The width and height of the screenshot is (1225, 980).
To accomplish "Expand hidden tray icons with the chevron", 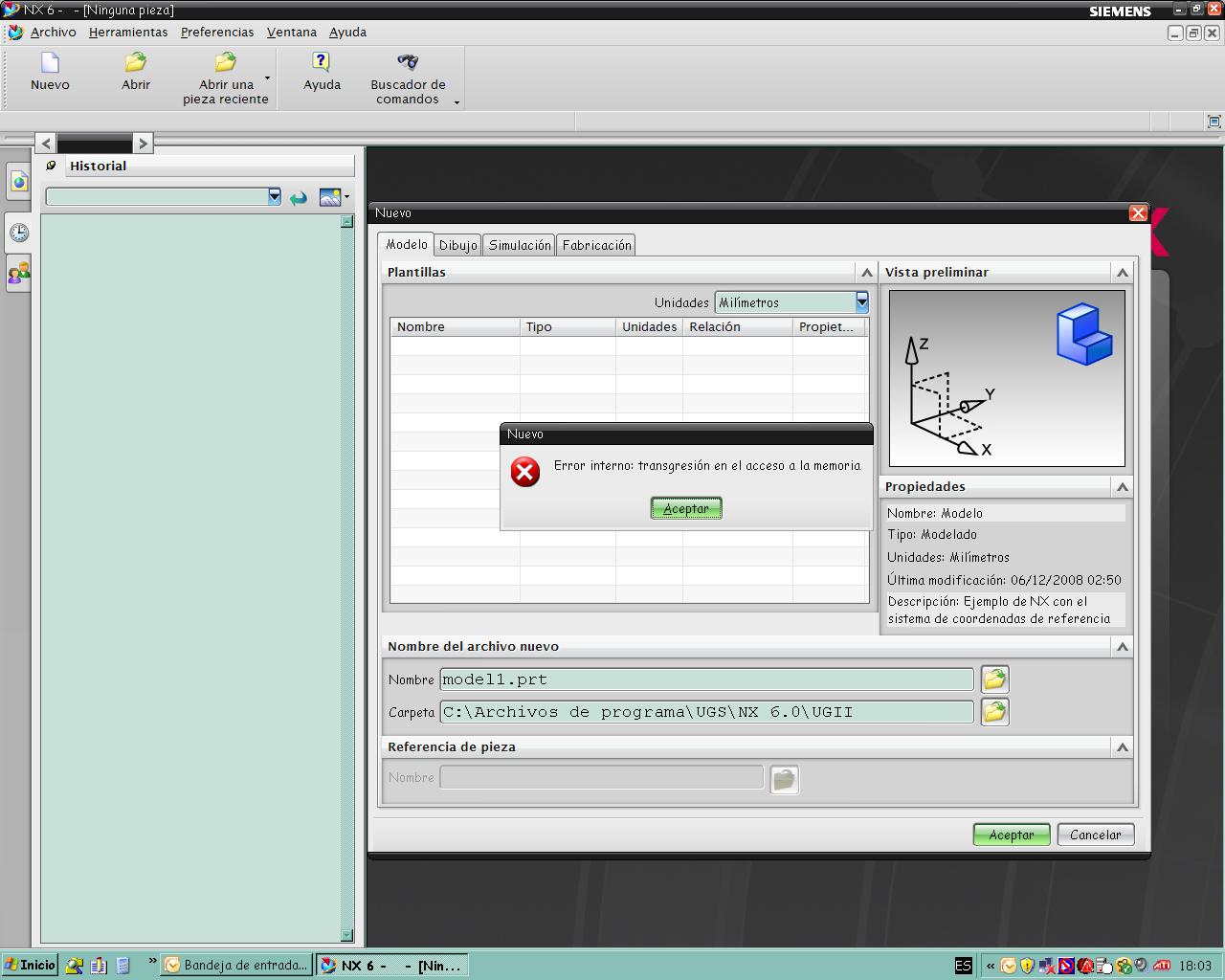I will [991, 966].
